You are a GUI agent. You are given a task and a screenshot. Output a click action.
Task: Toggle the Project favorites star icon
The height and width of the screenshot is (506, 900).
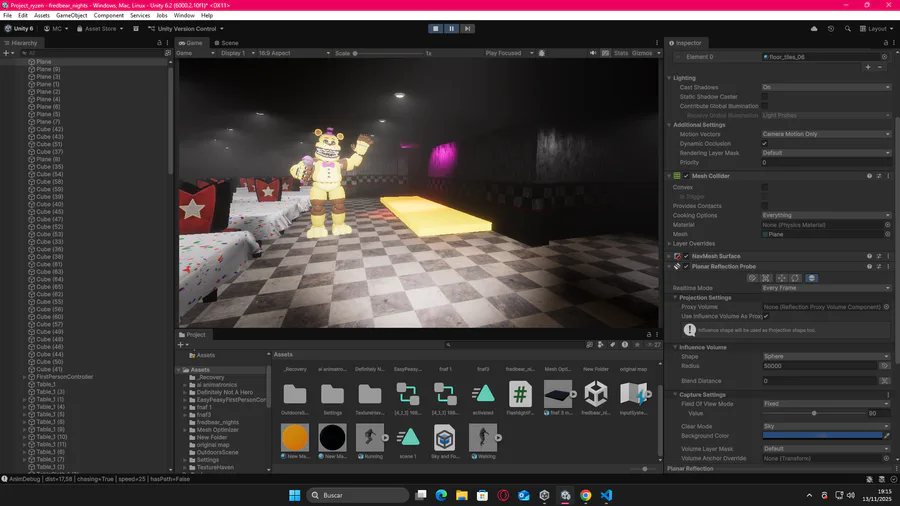pos(637,345)
